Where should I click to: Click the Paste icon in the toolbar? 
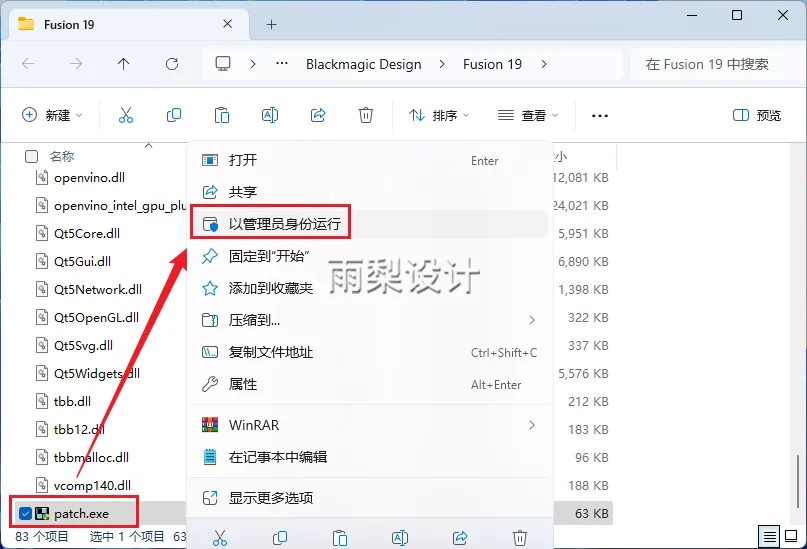tap(222, 115)
